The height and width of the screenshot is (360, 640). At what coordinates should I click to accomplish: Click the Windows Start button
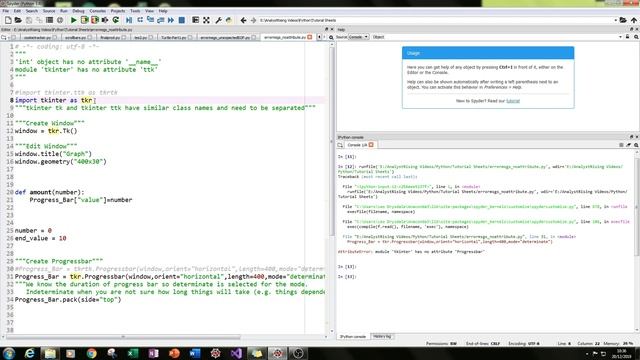tap(9, 353)
